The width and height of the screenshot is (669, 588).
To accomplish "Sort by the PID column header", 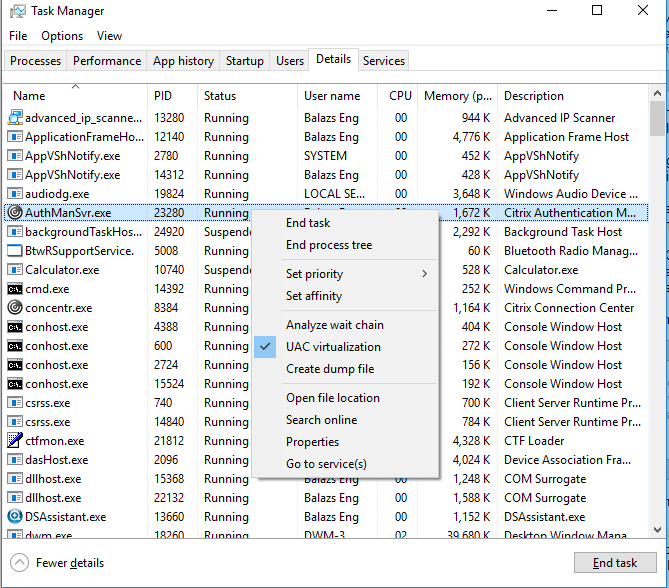I will (172, 96).
